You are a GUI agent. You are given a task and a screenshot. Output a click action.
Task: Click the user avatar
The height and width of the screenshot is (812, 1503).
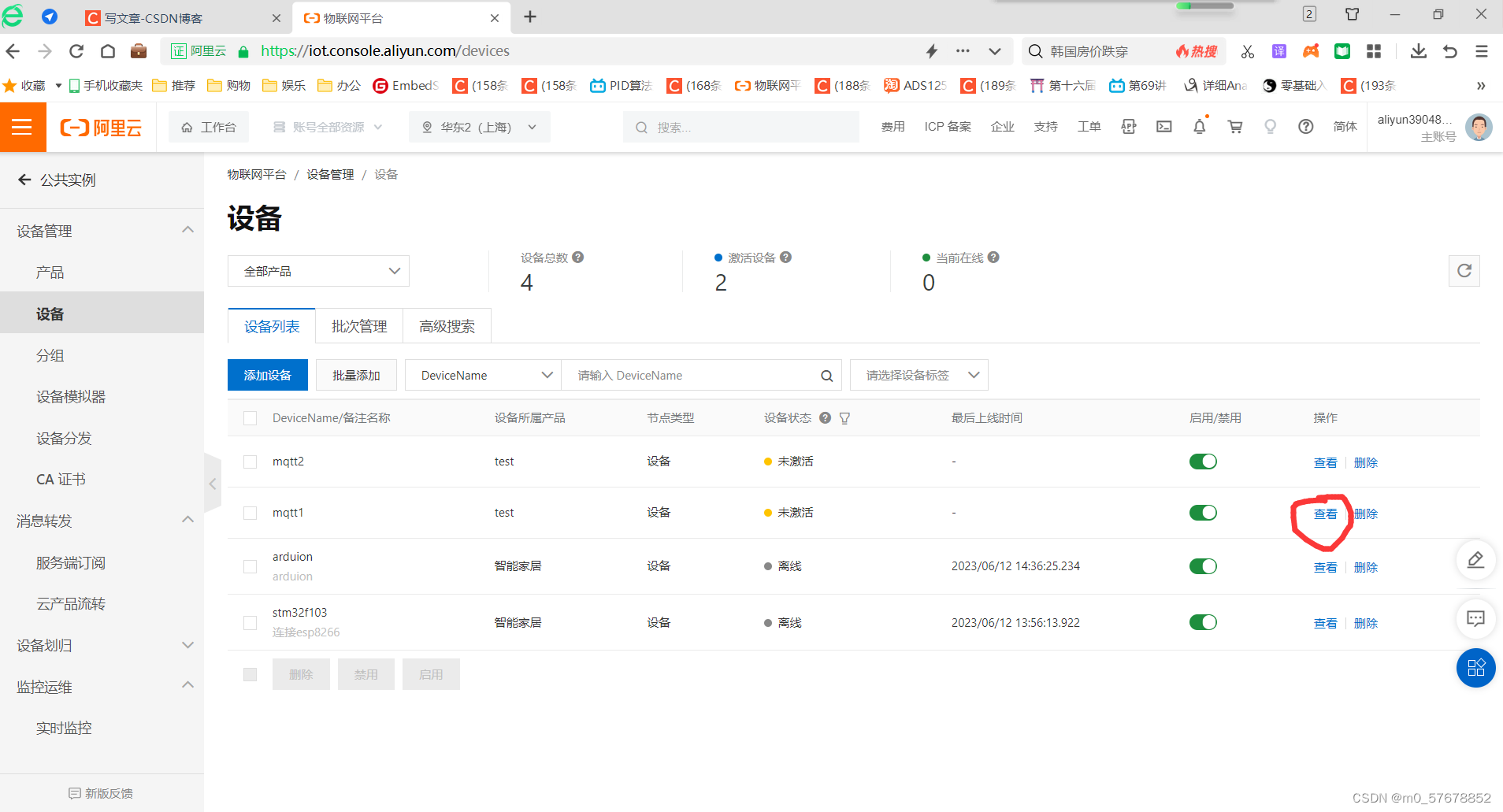coord(1479,127)
